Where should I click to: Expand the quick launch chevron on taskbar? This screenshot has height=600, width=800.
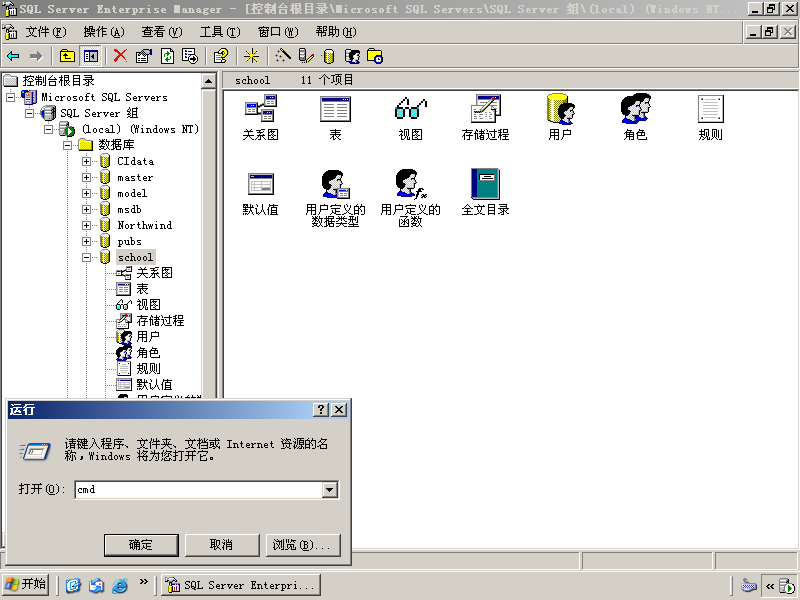pos(144,582)
